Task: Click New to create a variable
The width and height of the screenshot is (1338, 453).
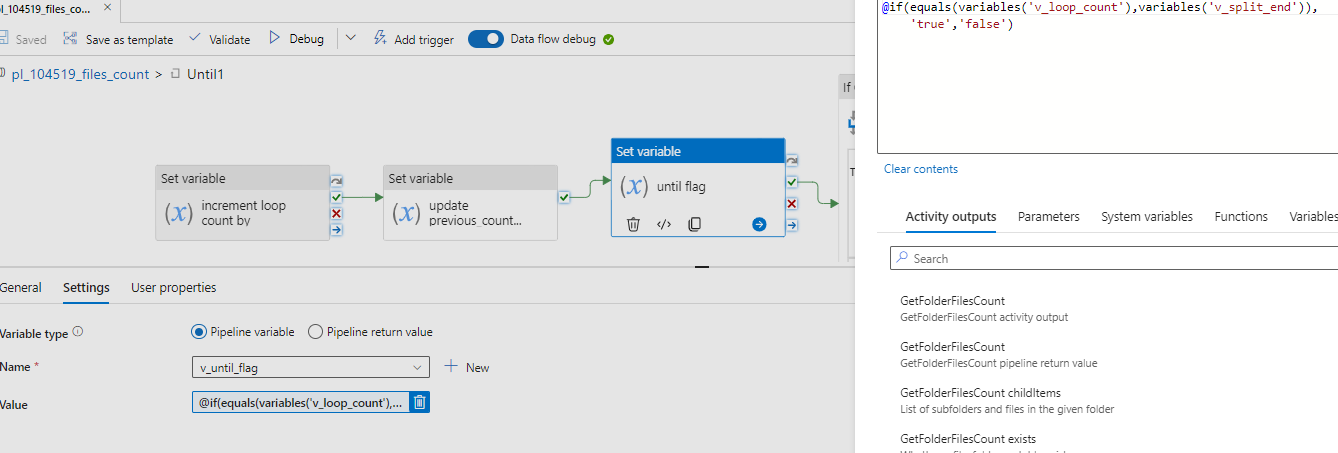Action: pyautogui.click(x=467, y=367)
